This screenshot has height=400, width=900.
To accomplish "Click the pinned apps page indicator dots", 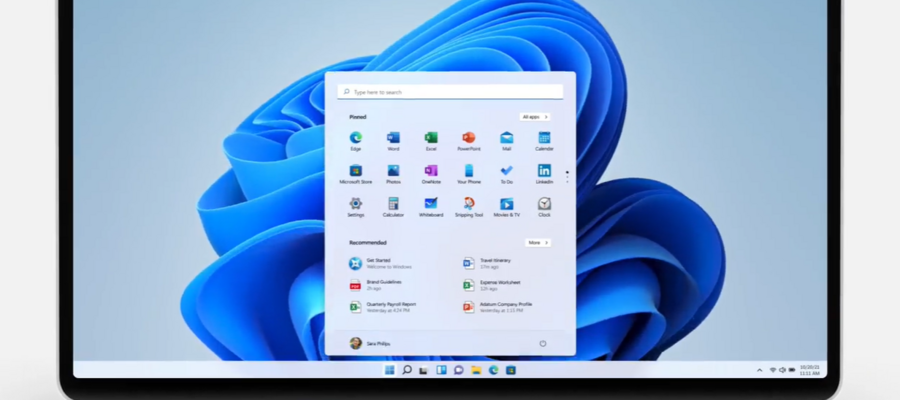I will (x=567, y=176).
